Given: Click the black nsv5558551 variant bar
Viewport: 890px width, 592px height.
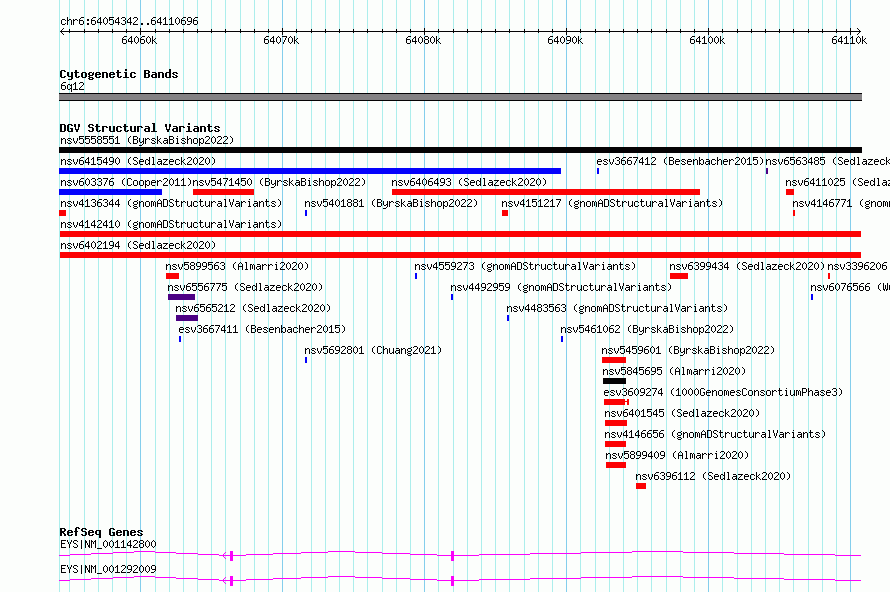Looking at the screenshot, I should click(x=460, y=150).
